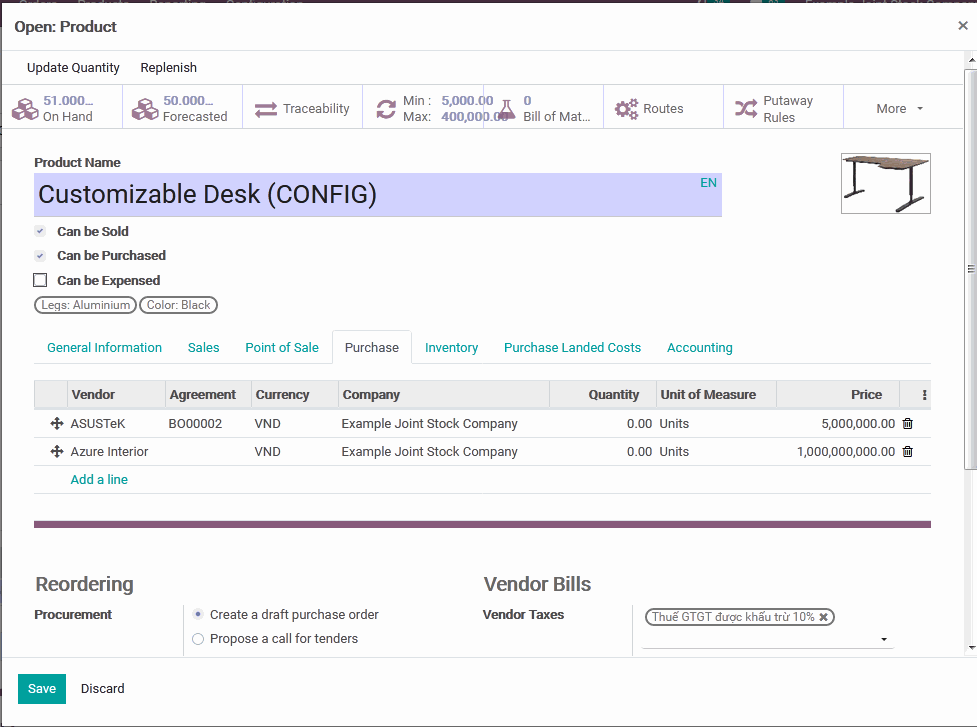Open the On Hand quantity stat
This screenshot has width=977, height=727.
pyautogui.click(x=62, y=108)
